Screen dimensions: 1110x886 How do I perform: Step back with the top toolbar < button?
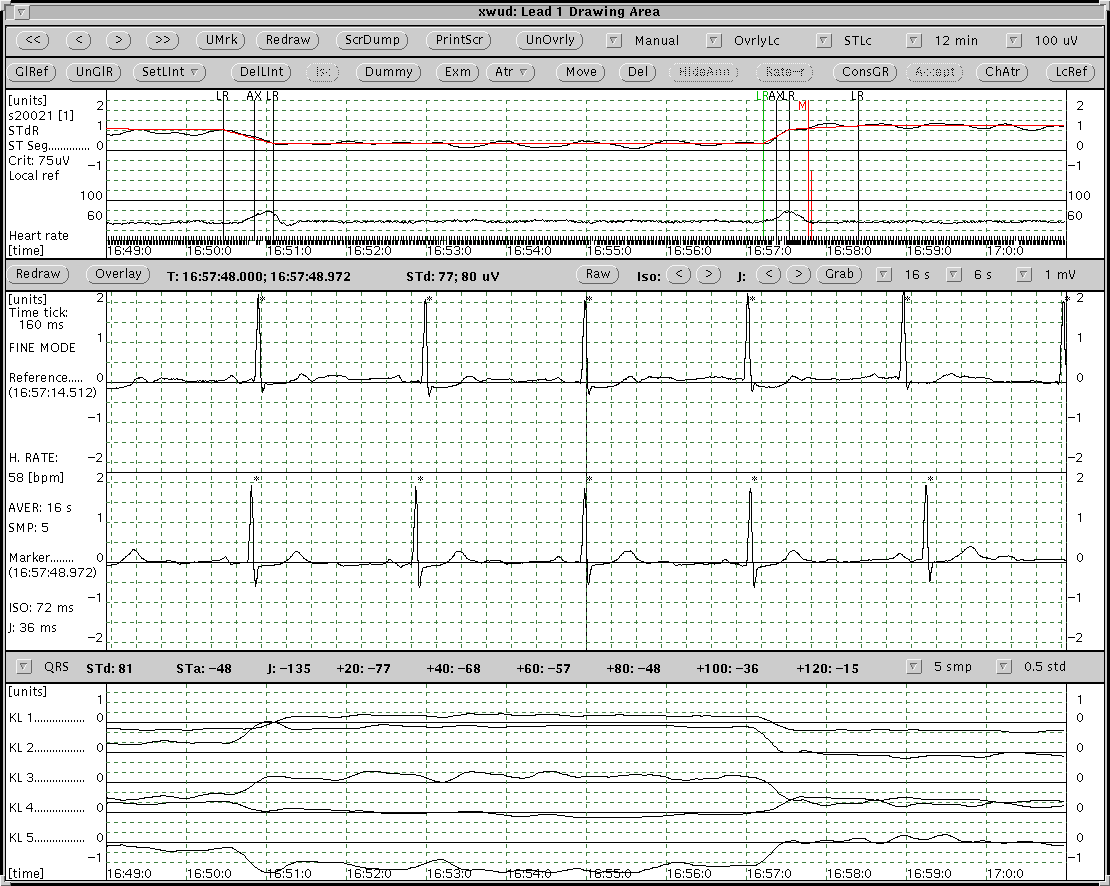tap(81, 41)
